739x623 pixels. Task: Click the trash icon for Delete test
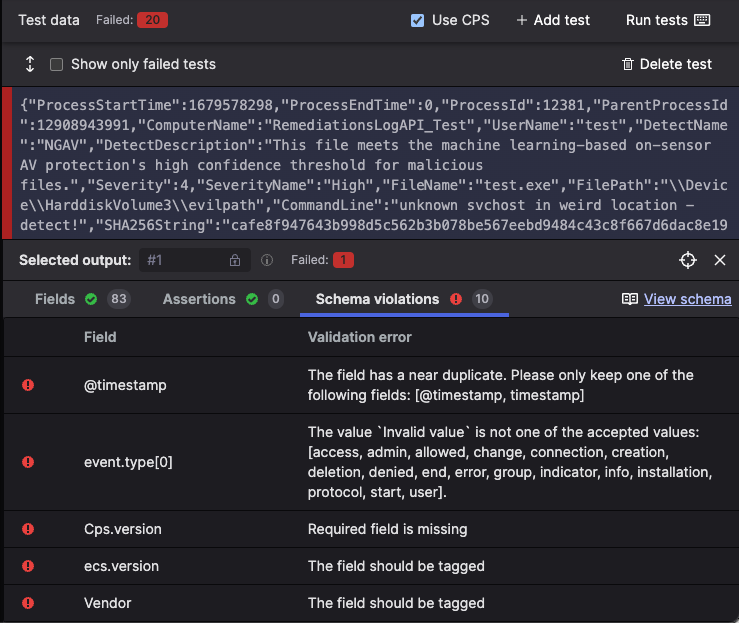click(628, 64)
